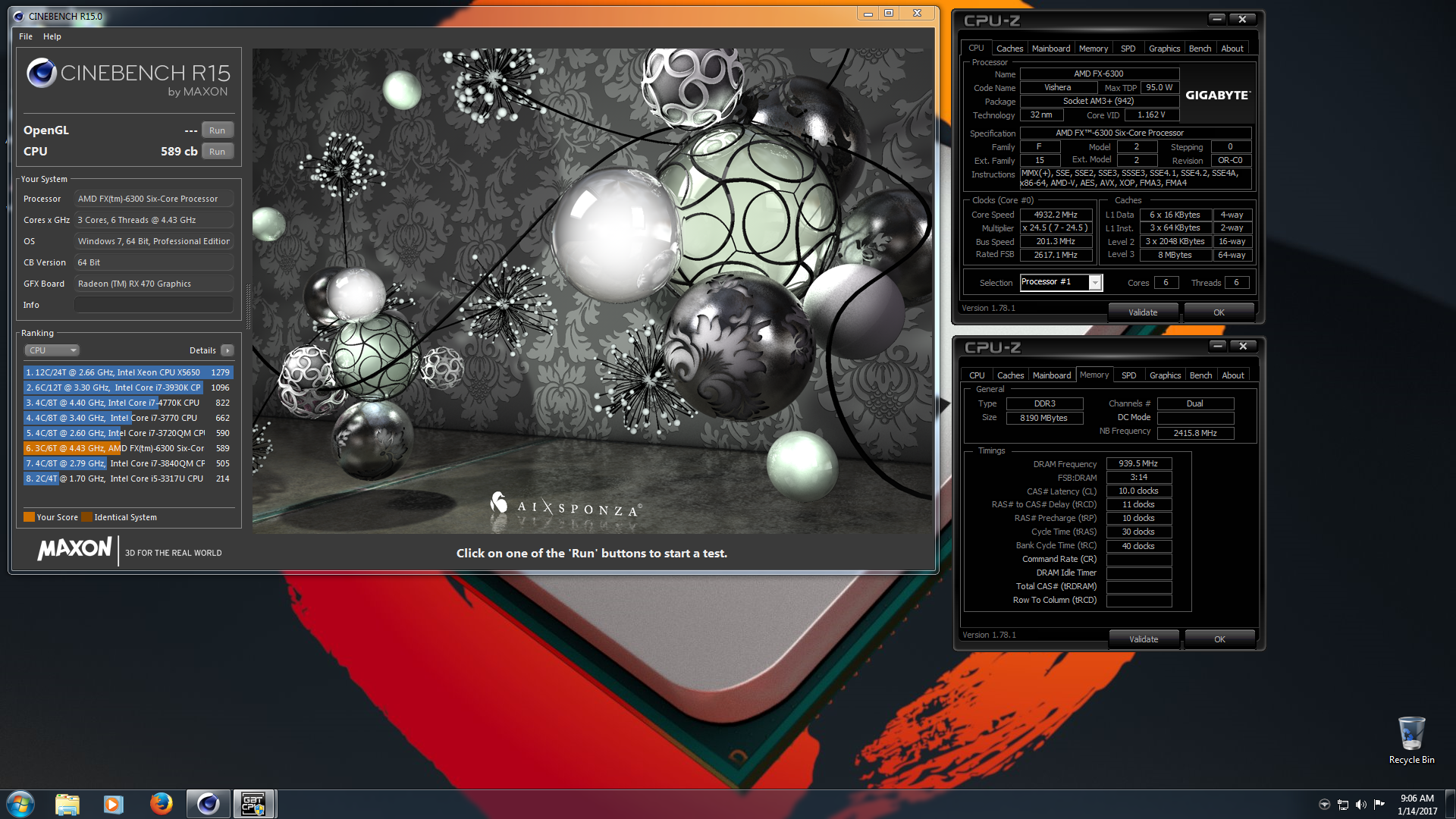Viewport: 1456px width, 819px height.
Task: Open the Recycle Bin on the desktop
Action: coord(1411,739)
